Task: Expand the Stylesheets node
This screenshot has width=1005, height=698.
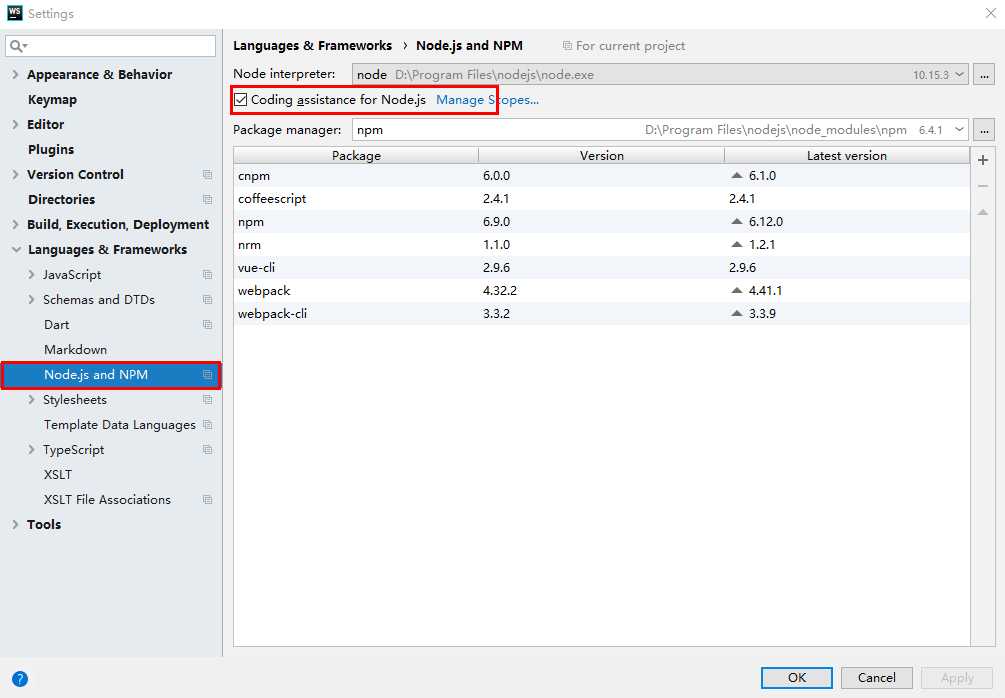Action: pos(31,399)
